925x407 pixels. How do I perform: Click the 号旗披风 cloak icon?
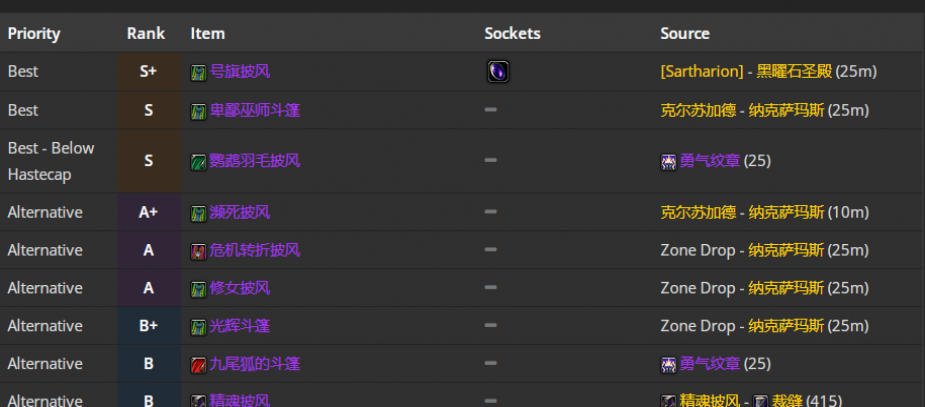198,73
